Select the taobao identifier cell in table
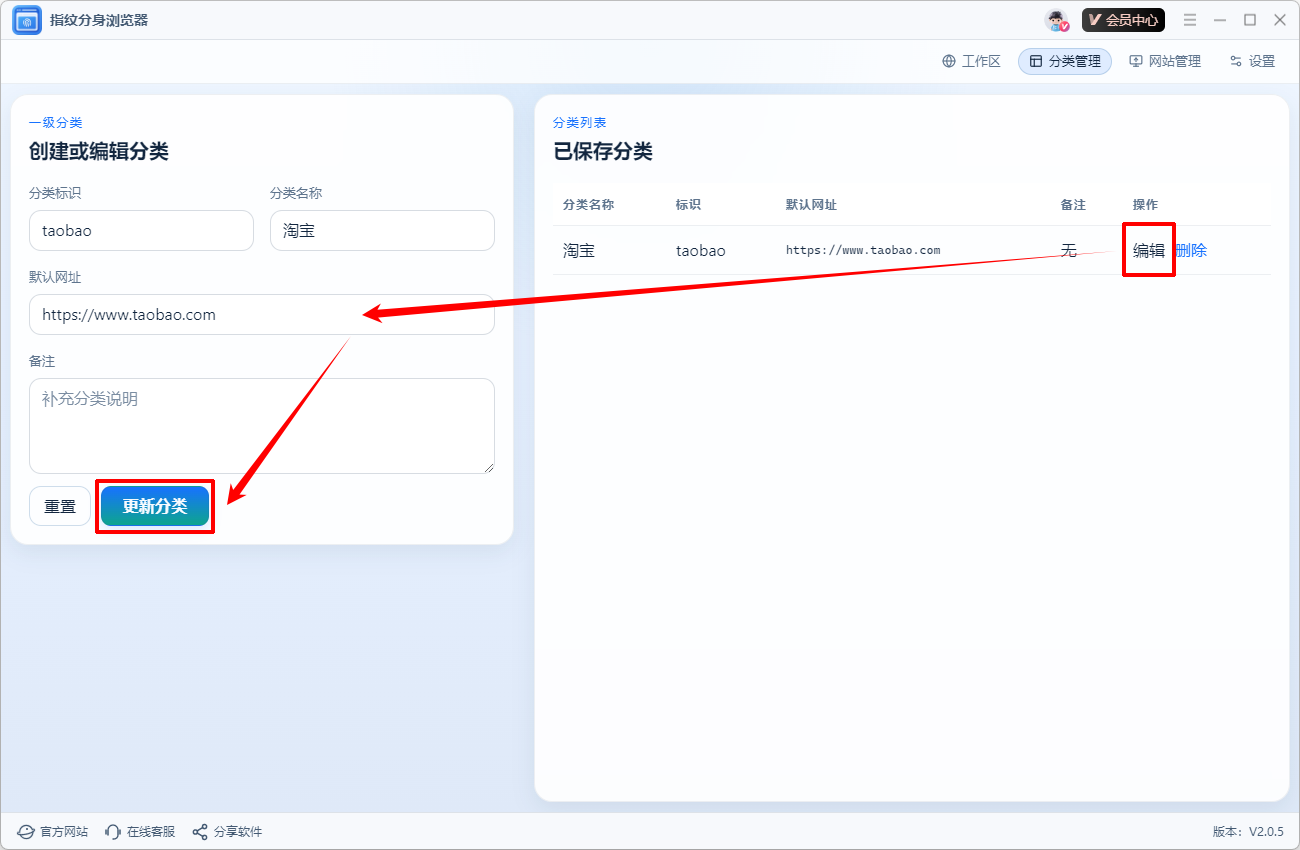The image size is (1300, 850). [x=700, y=250]
